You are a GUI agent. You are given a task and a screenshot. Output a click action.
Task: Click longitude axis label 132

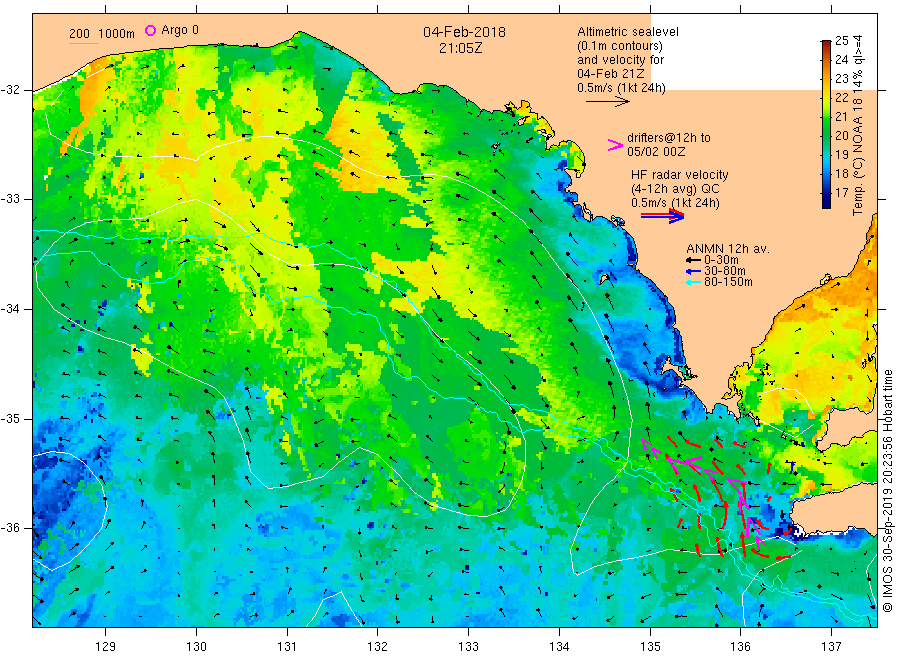[x=378, y=647]
